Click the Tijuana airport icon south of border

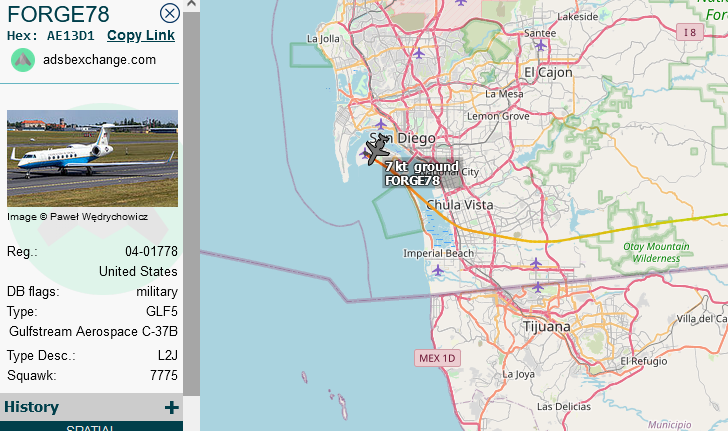pyautogui.click(x=538, y=287)
